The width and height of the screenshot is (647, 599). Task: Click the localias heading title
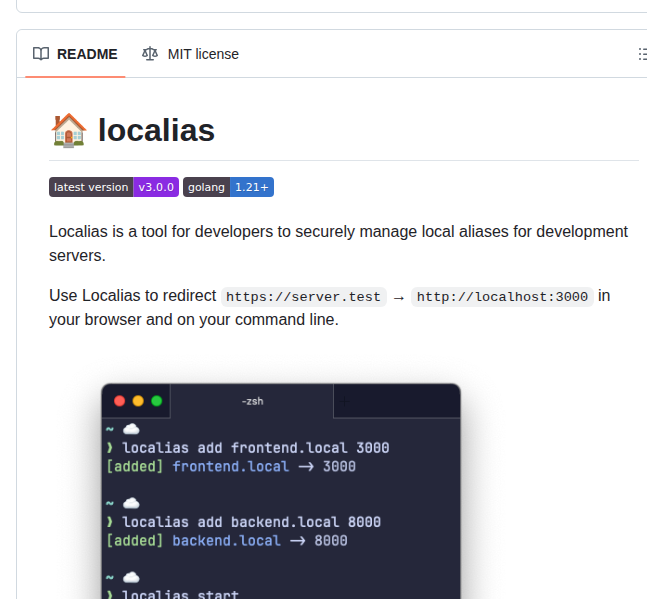coord(156,130)
